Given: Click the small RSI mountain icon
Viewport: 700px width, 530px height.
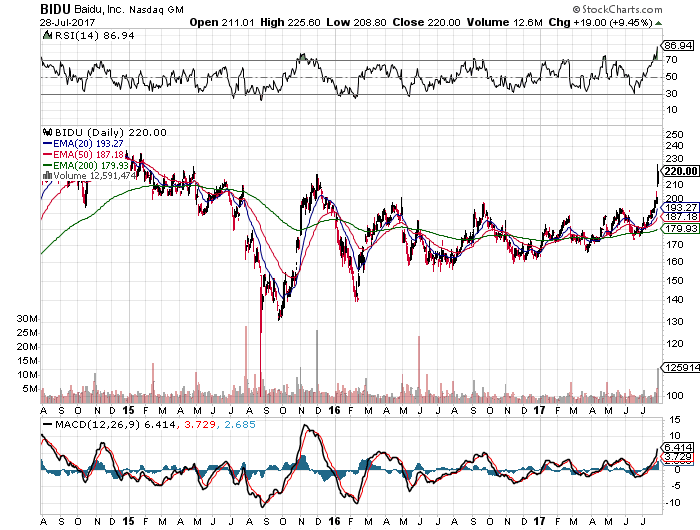Looking at the screenshot, I should click(x=47, y=35).
